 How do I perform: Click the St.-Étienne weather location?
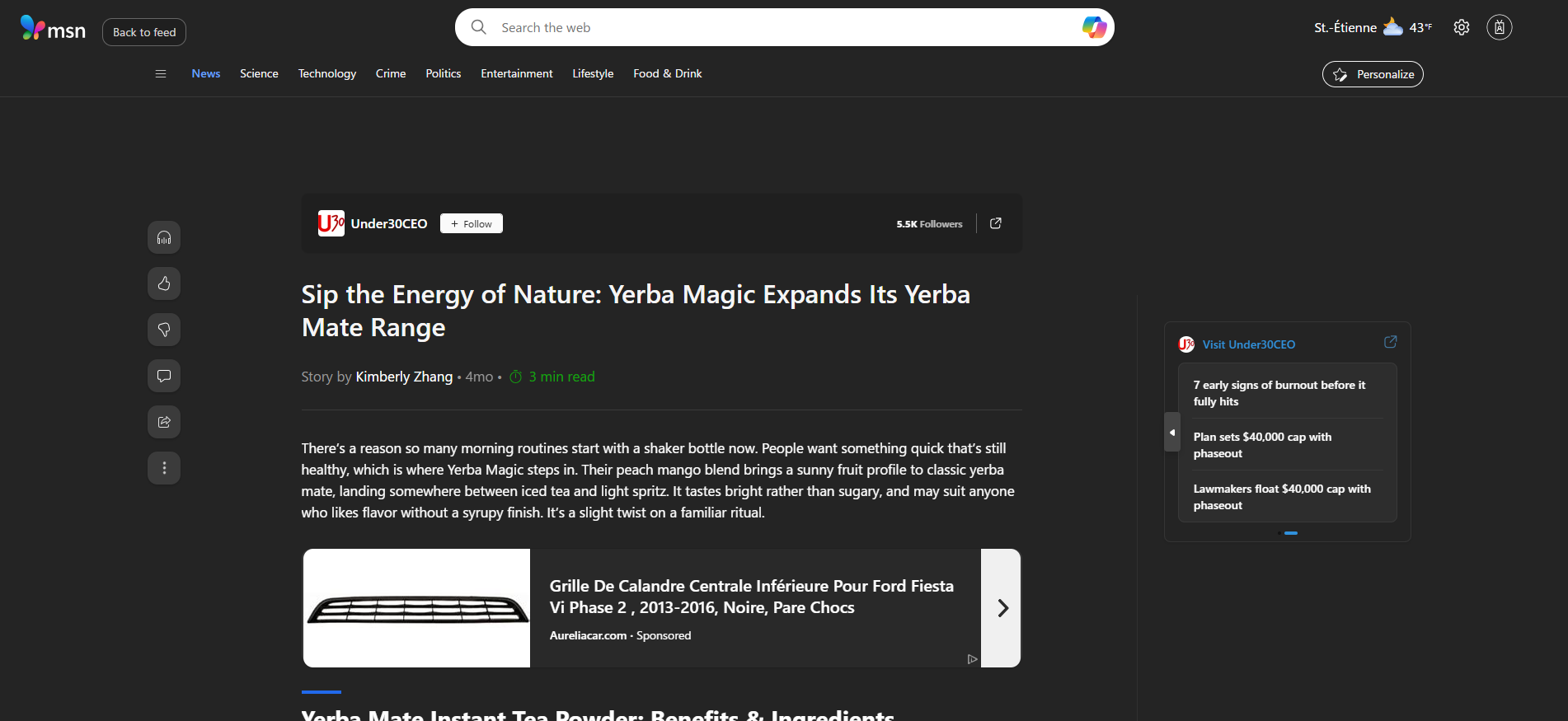[x=1345, y=27]
